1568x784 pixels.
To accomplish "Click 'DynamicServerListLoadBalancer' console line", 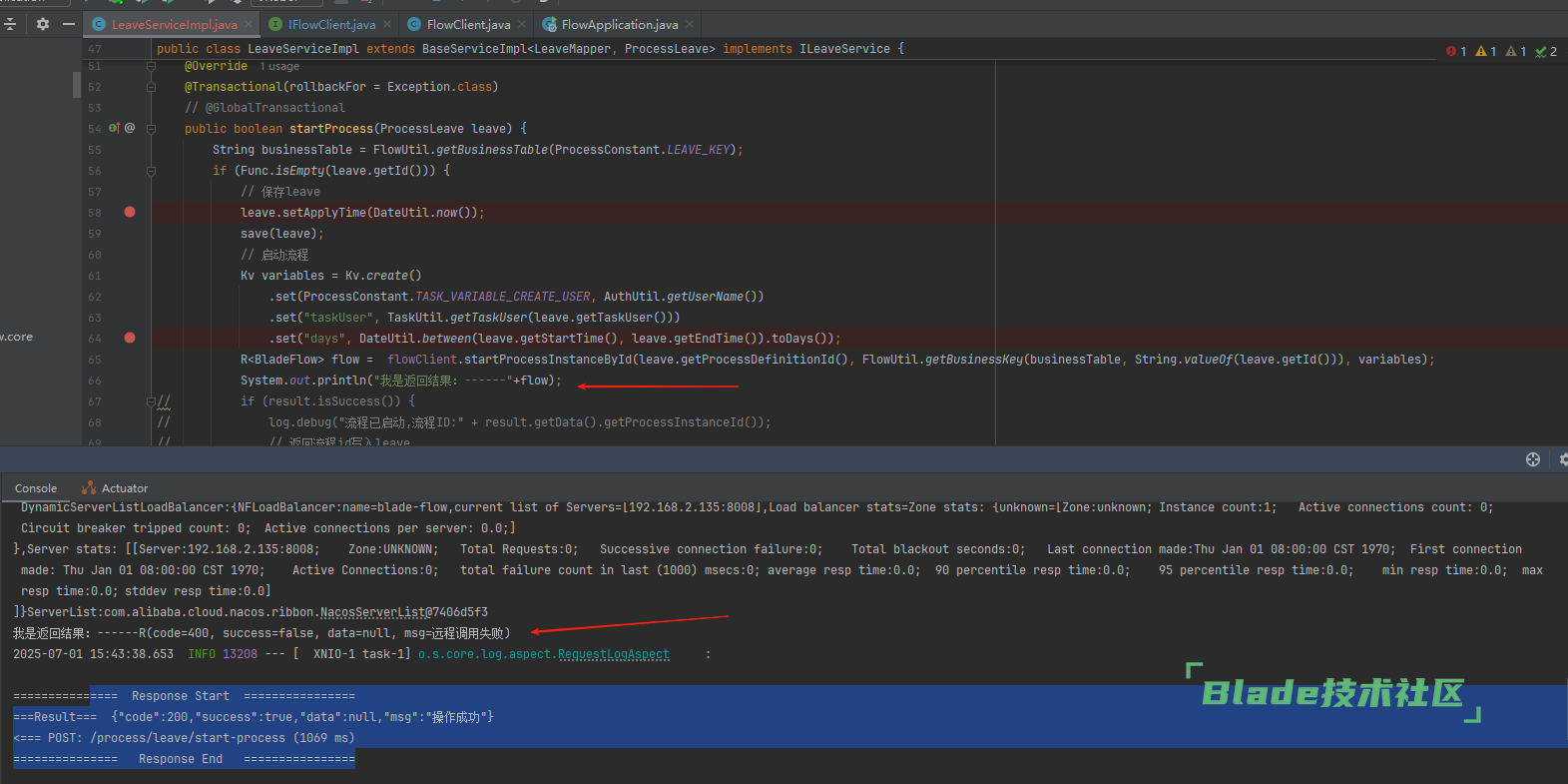I will click(757, 507).
